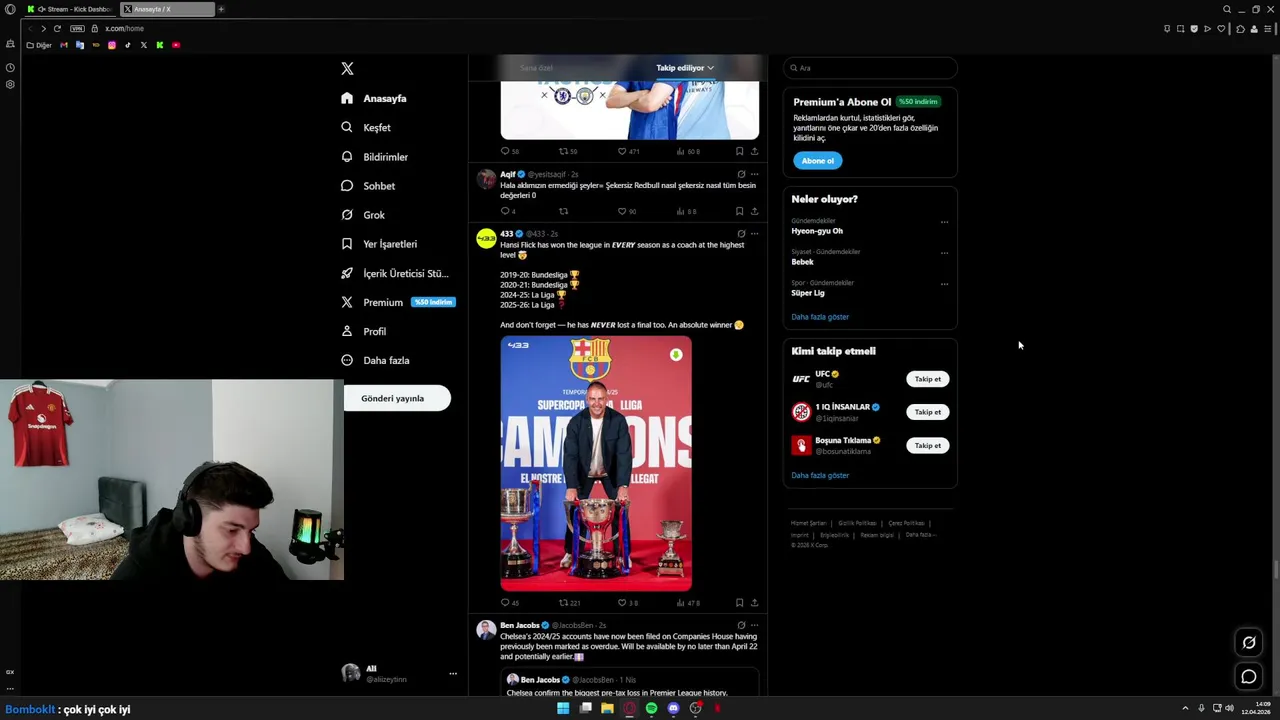The height and width of the screenshot is (720, 1280).
Task: Open the floating chat messages button
Action: tap(1249, 677)
